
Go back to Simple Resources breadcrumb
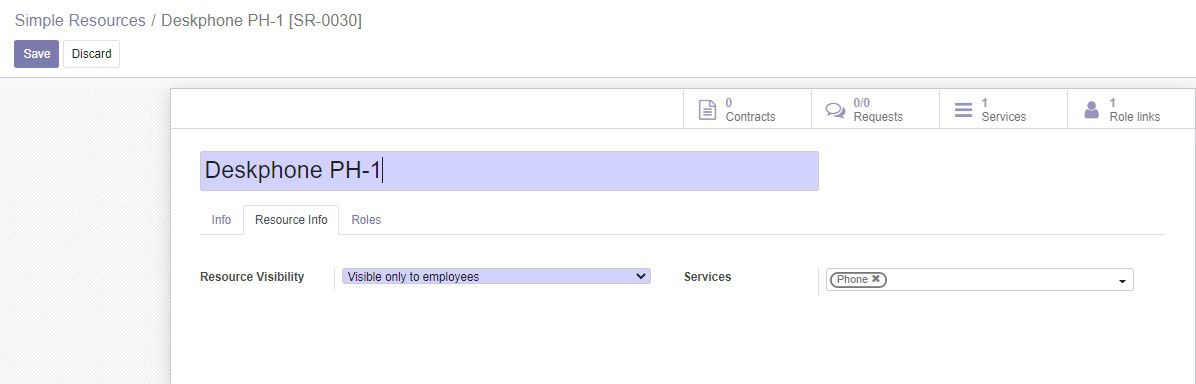click(x=80, y=21)
